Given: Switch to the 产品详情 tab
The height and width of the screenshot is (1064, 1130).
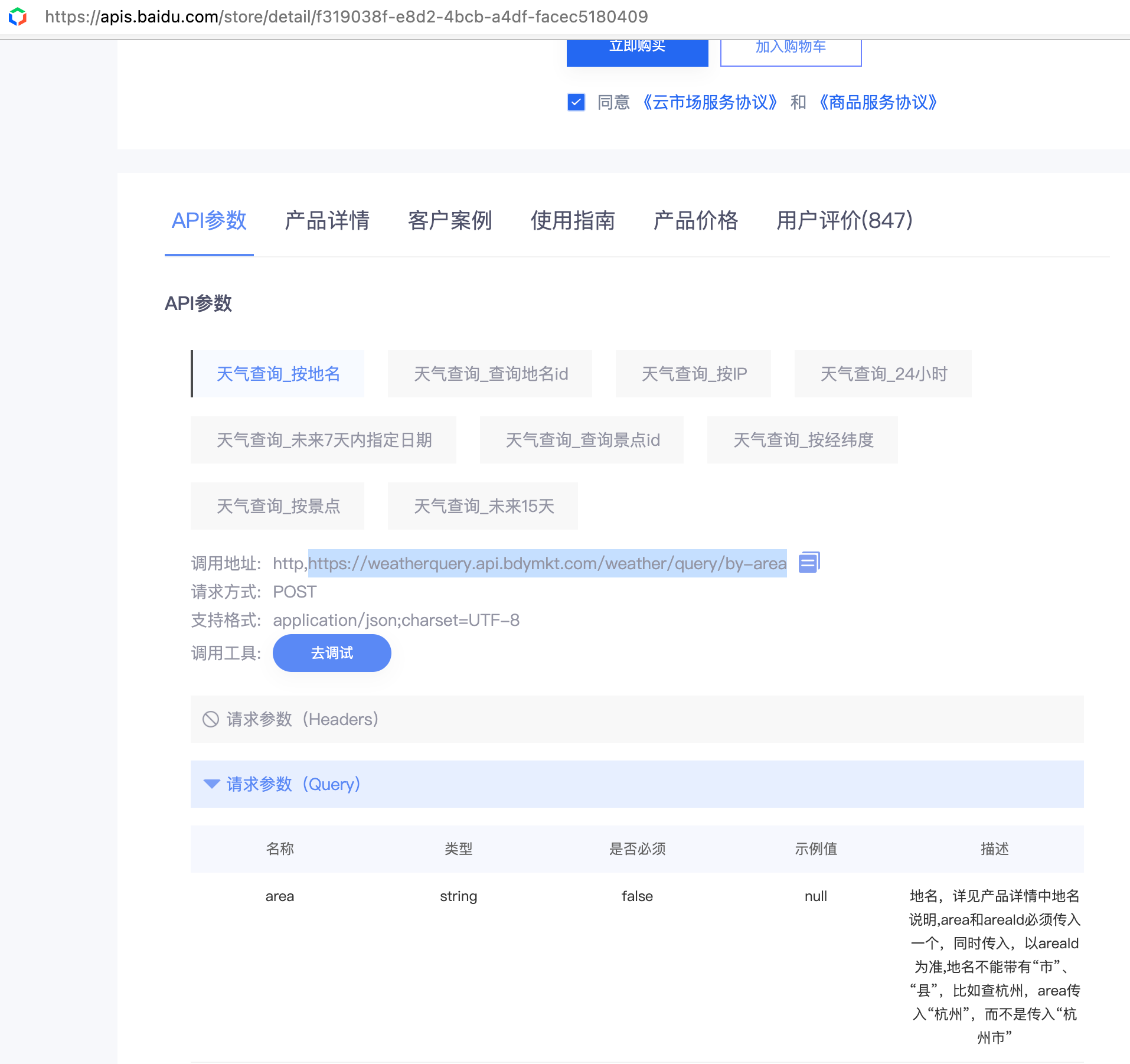Looking at the screenshot, I should click(327, 221).
